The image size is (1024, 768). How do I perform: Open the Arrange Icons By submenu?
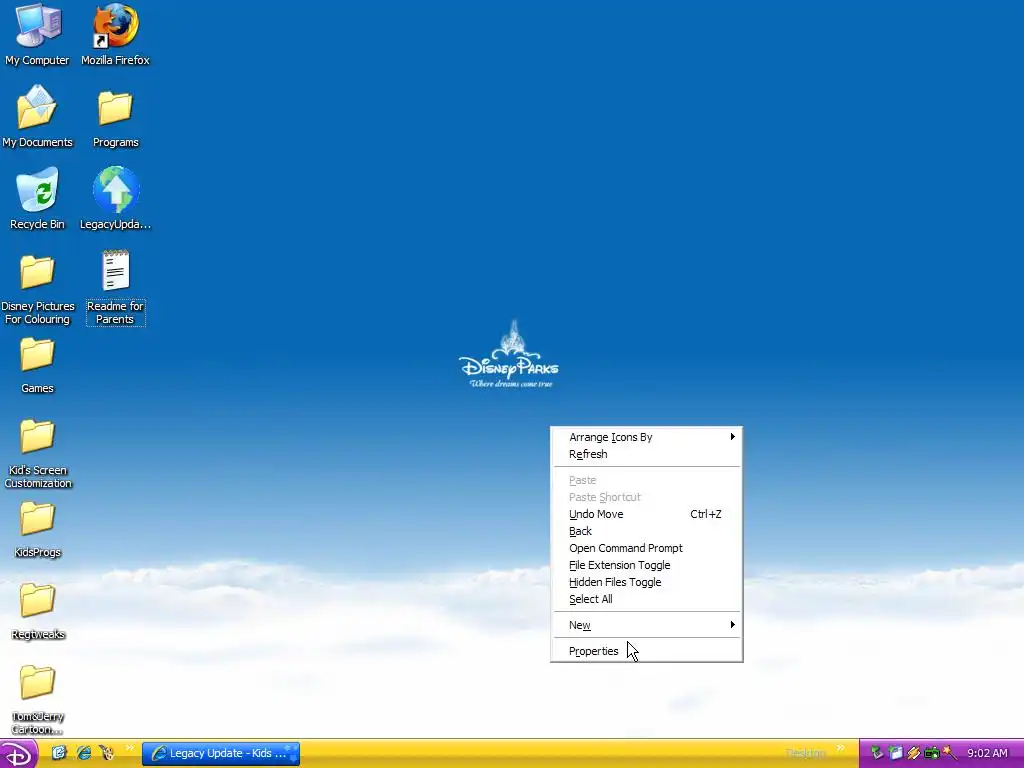(647, 437)
